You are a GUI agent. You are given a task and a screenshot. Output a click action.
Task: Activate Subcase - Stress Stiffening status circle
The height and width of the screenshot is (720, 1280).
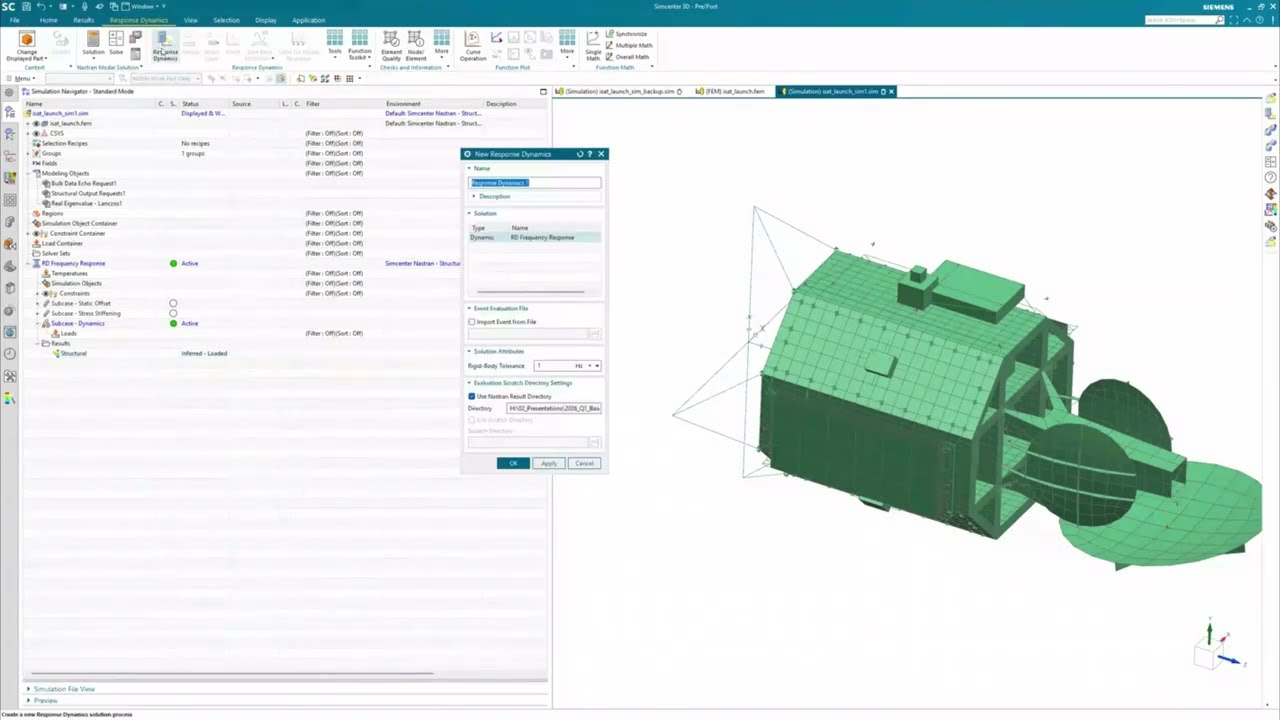click(173, 313)
